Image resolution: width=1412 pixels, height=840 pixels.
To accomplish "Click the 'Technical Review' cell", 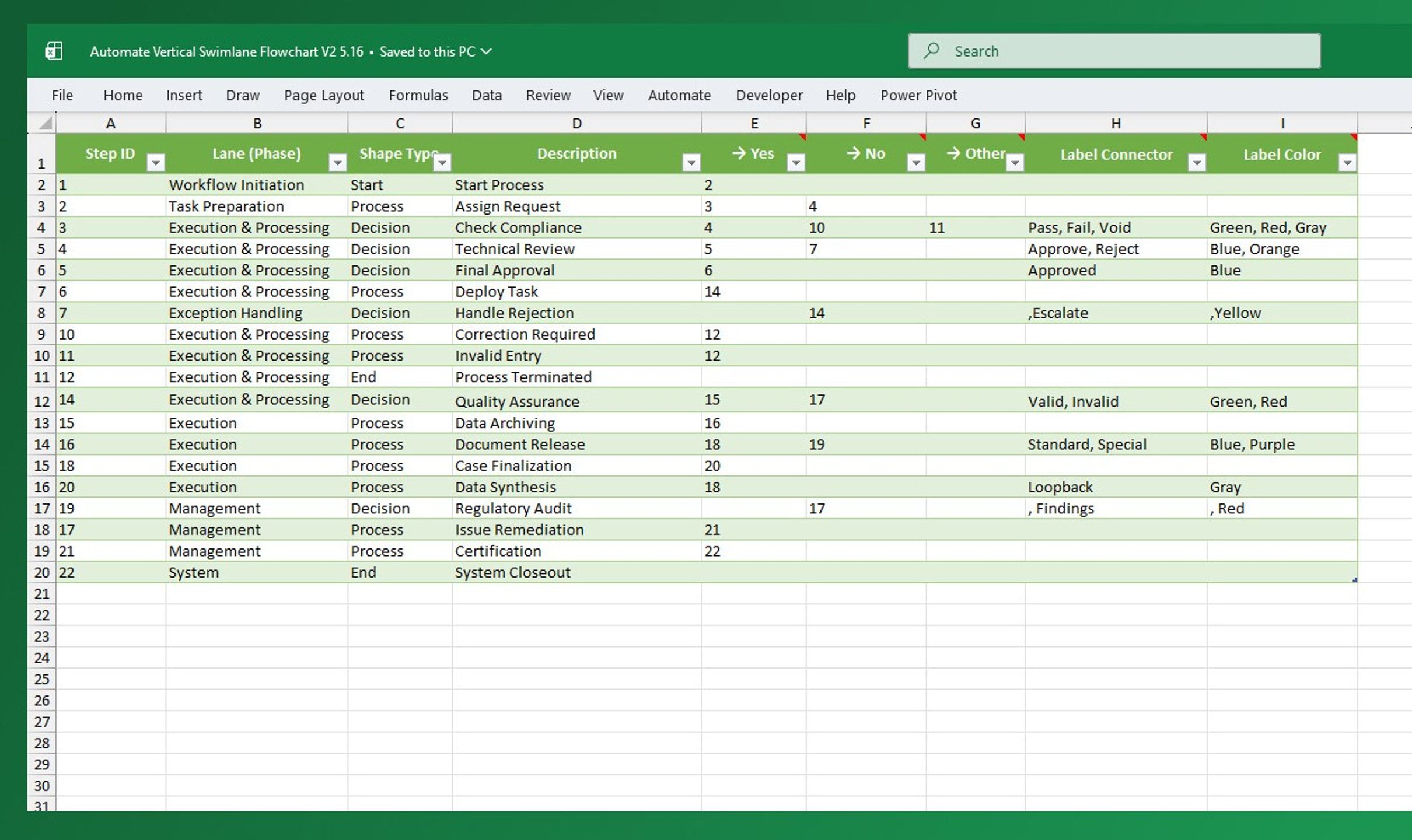I will (577, 249).
